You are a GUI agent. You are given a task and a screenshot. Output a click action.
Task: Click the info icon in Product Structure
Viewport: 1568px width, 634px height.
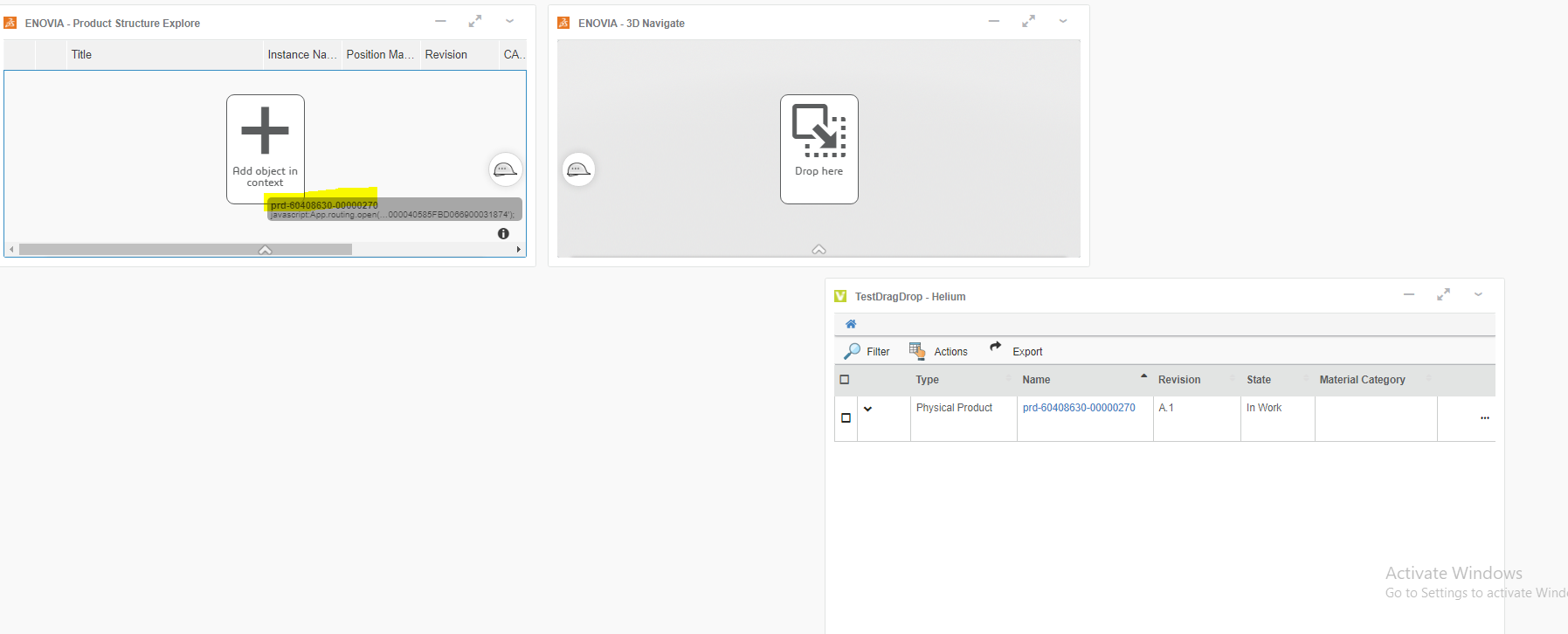[503, 234]
